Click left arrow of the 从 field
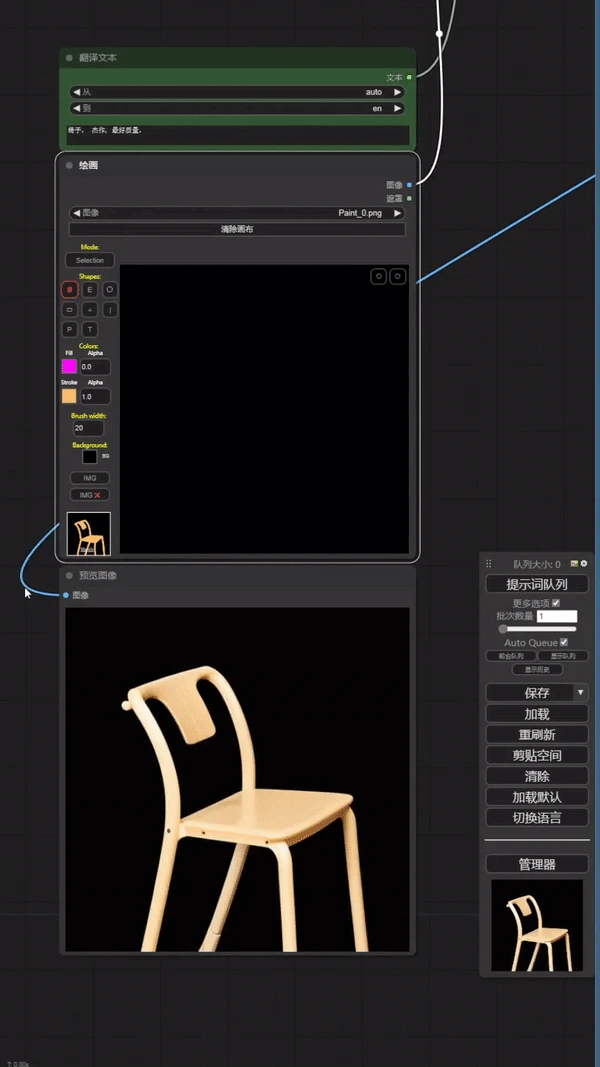 pyautogui.click(x=75, y=92)
